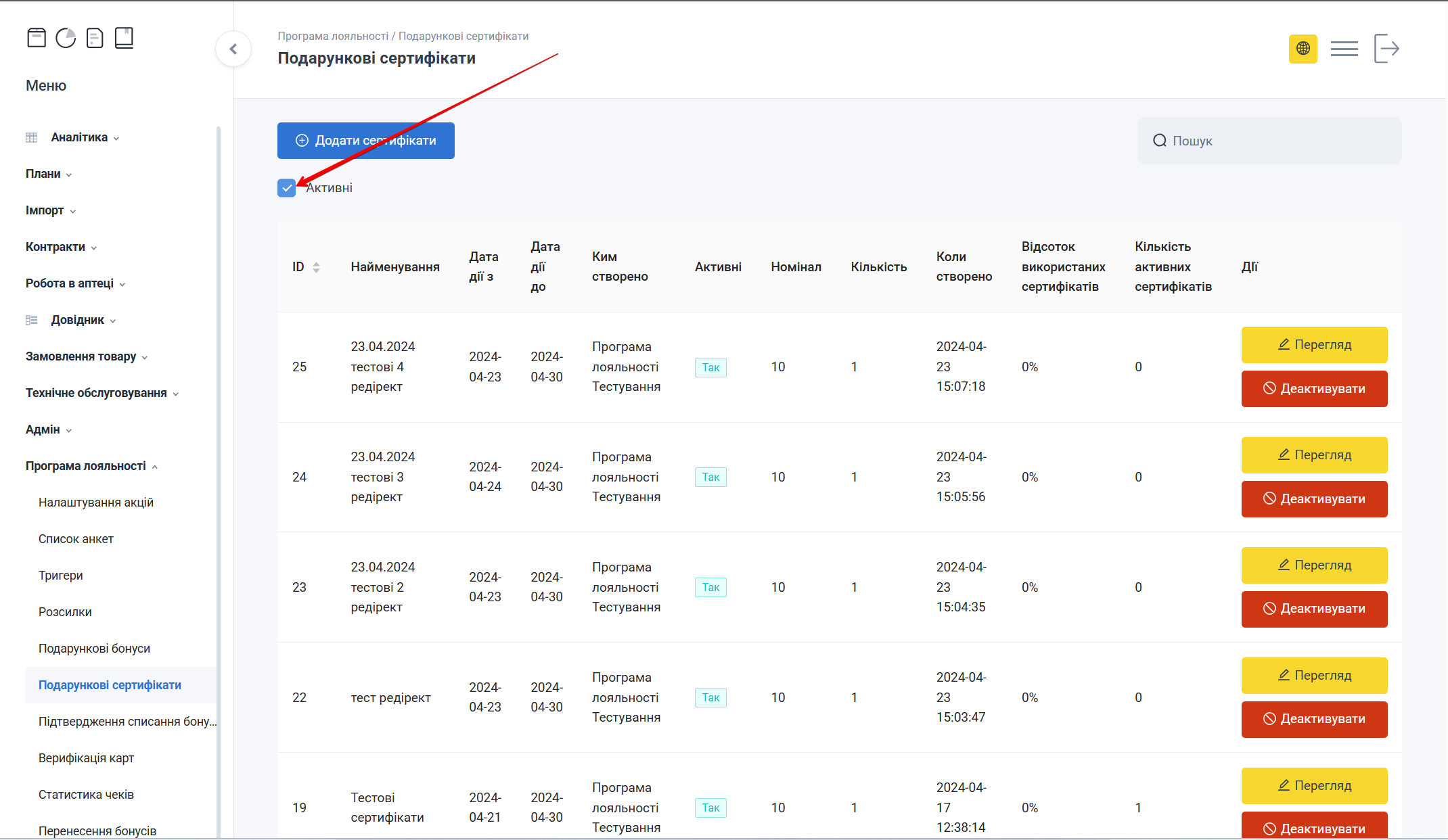
Task: Open Подарункові бонуси in the sidebar
Action: click(94, 649)
